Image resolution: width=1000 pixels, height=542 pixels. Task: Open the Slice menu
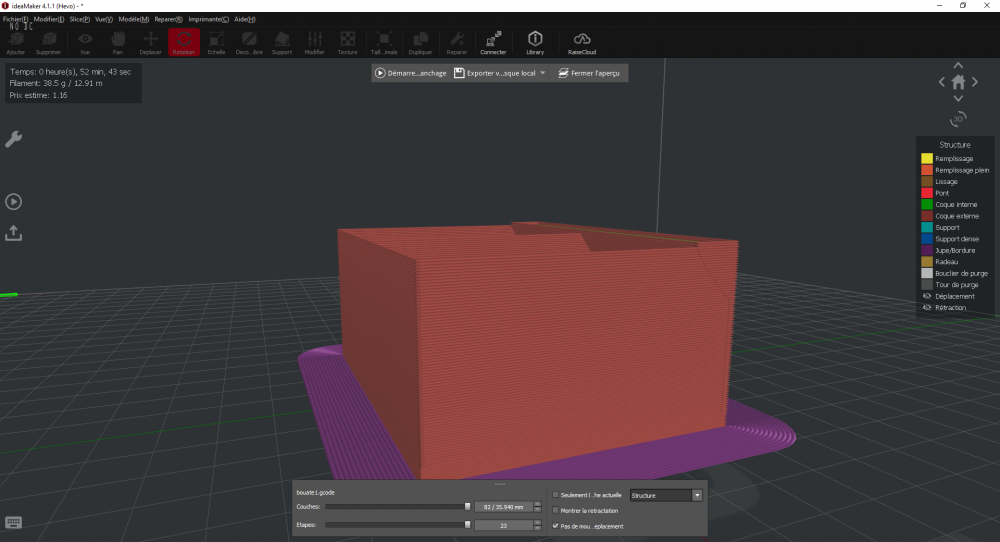click(x=80, y=19)
